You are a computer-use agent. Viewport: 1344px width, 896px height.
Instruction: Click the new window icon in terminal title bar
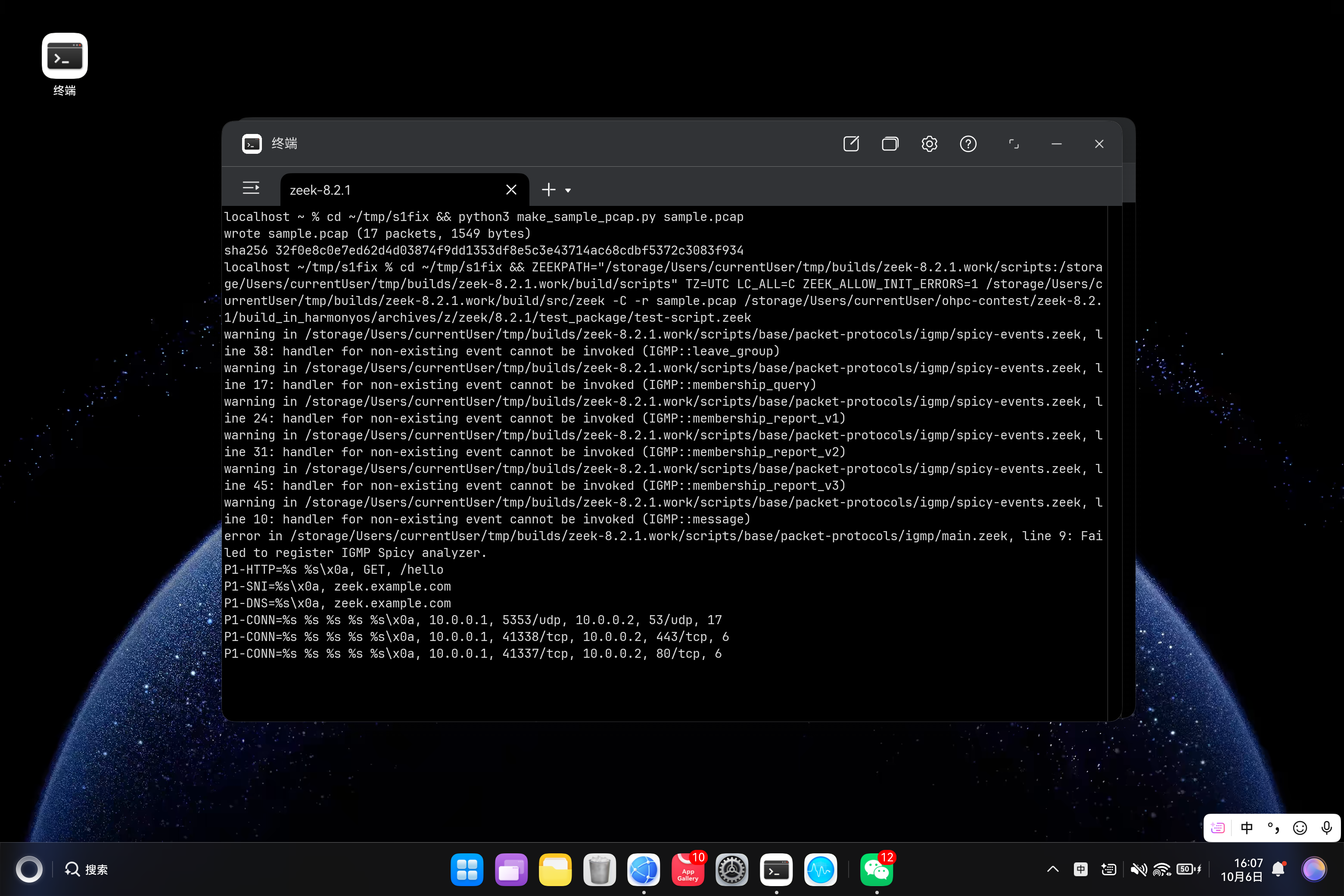tap(851, 143)
